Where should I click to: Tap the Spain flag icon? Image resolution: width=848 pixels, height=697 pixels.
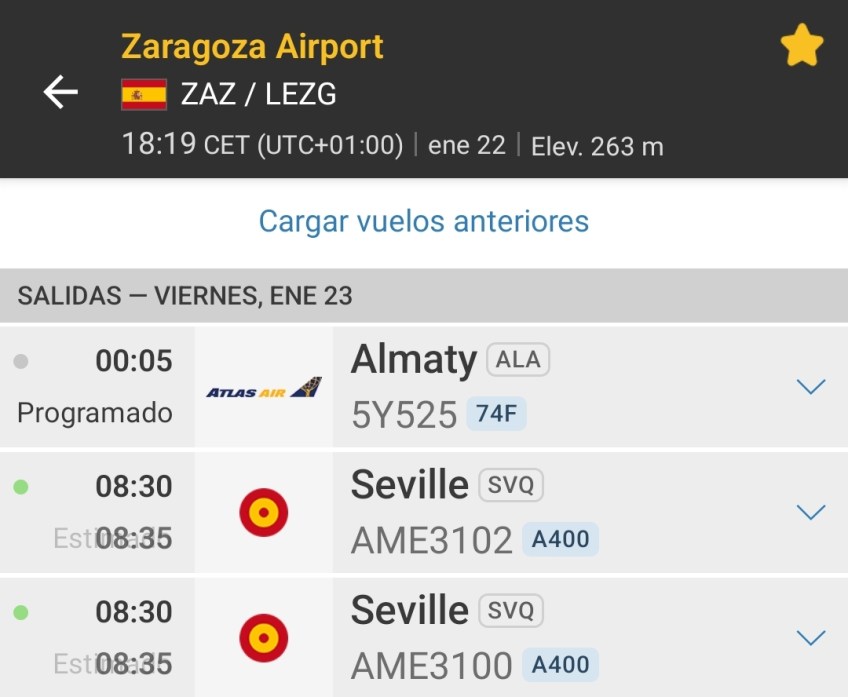click(x=144, y=94)
